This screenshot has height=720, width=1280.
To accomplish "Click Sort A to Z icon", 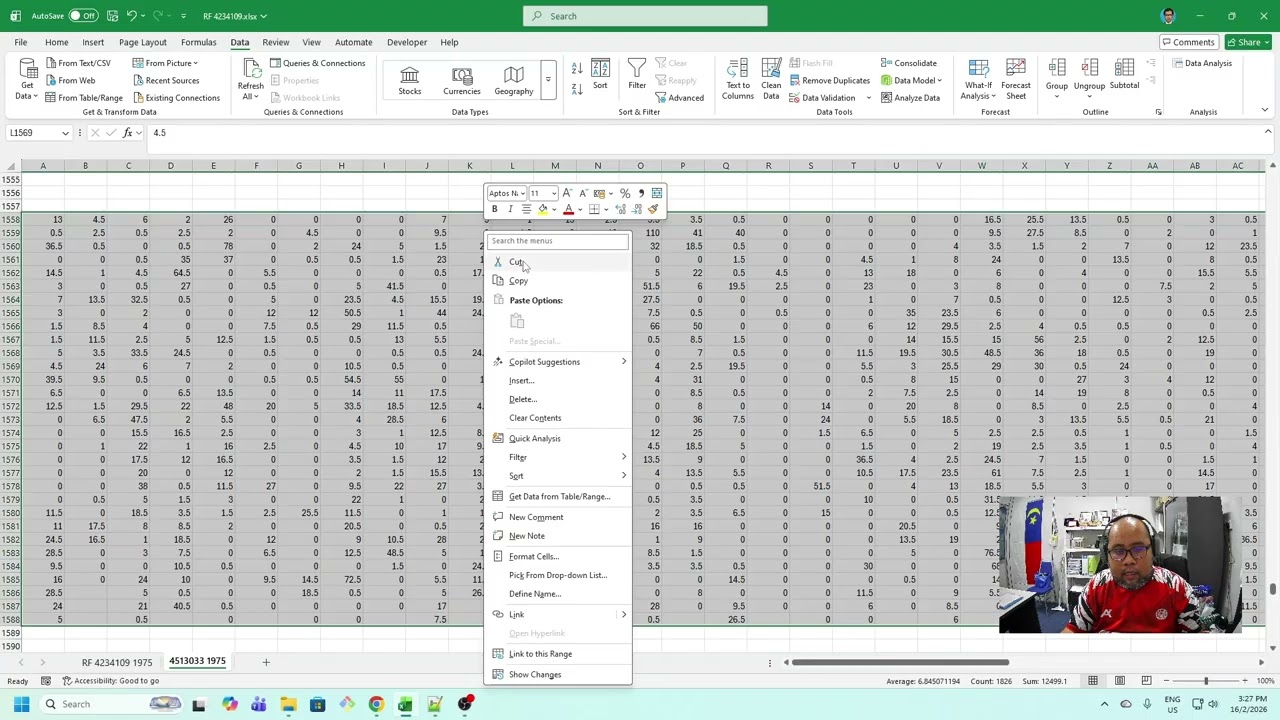I will pos(577,68).
